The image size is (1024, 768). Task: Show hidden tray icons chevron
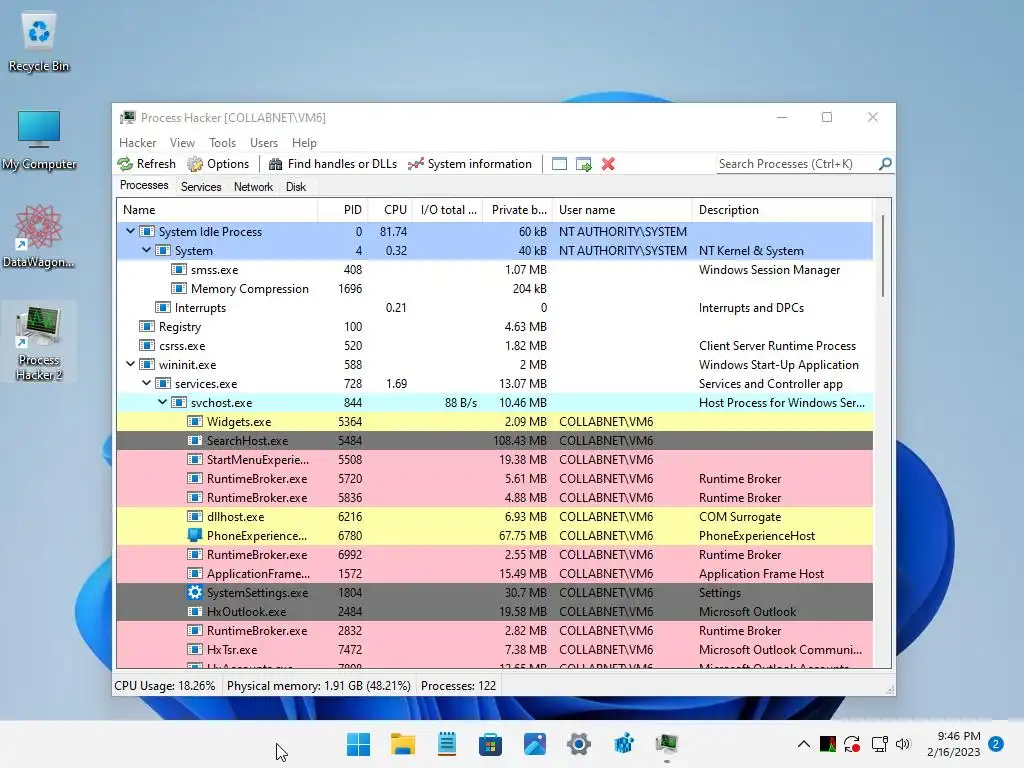coord(804,744)
